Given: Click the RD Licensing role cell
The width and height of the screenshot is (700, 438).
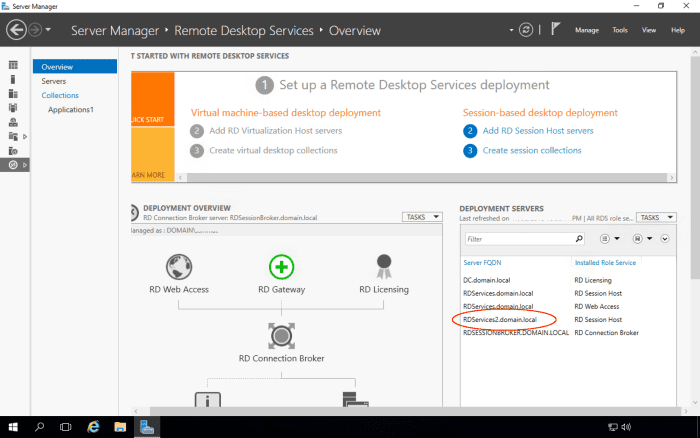Looking at the screenshot, I should pos(593,280).
